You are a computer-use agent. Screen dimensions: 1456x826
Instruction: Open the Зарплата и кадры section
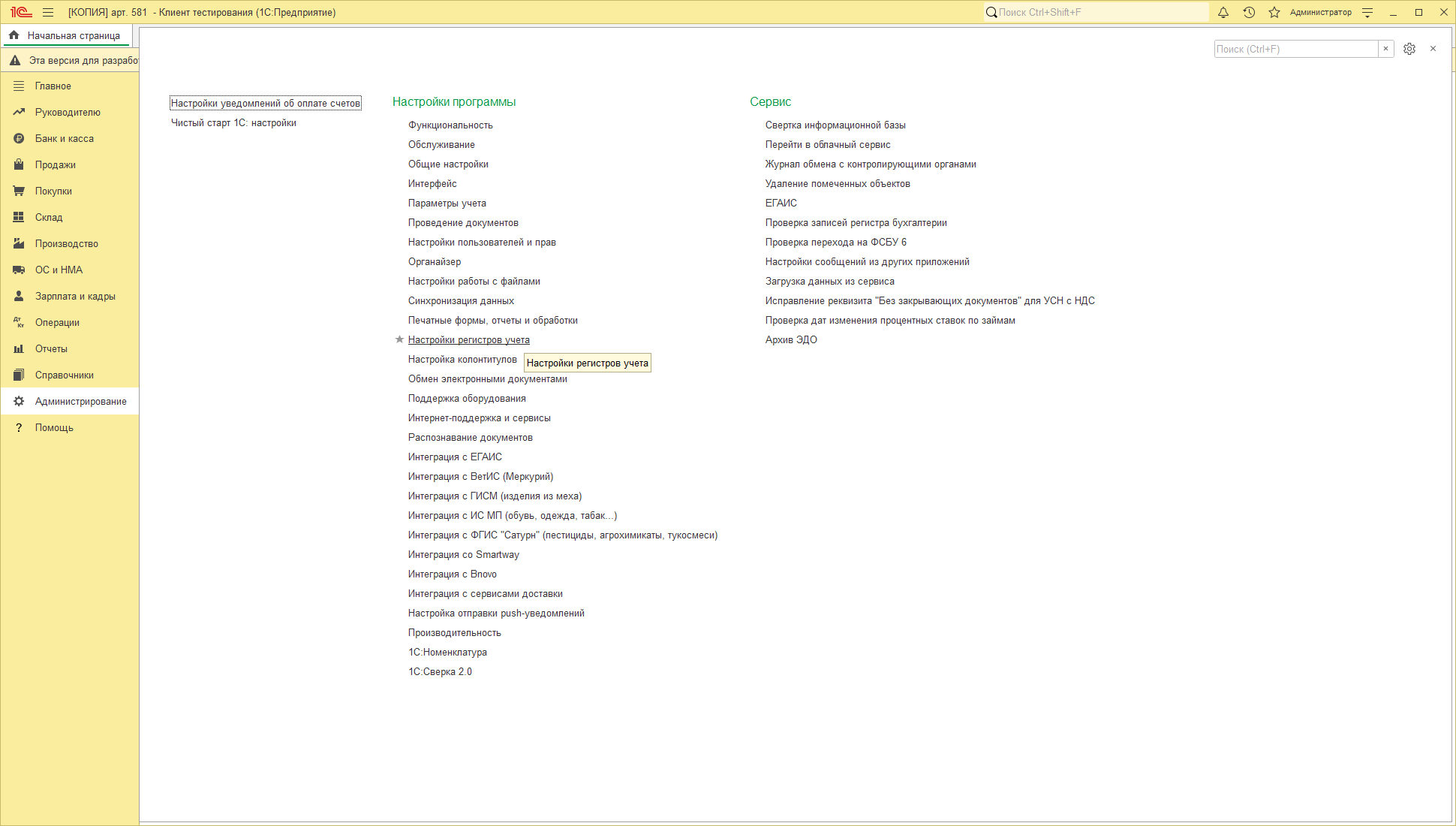70,297
